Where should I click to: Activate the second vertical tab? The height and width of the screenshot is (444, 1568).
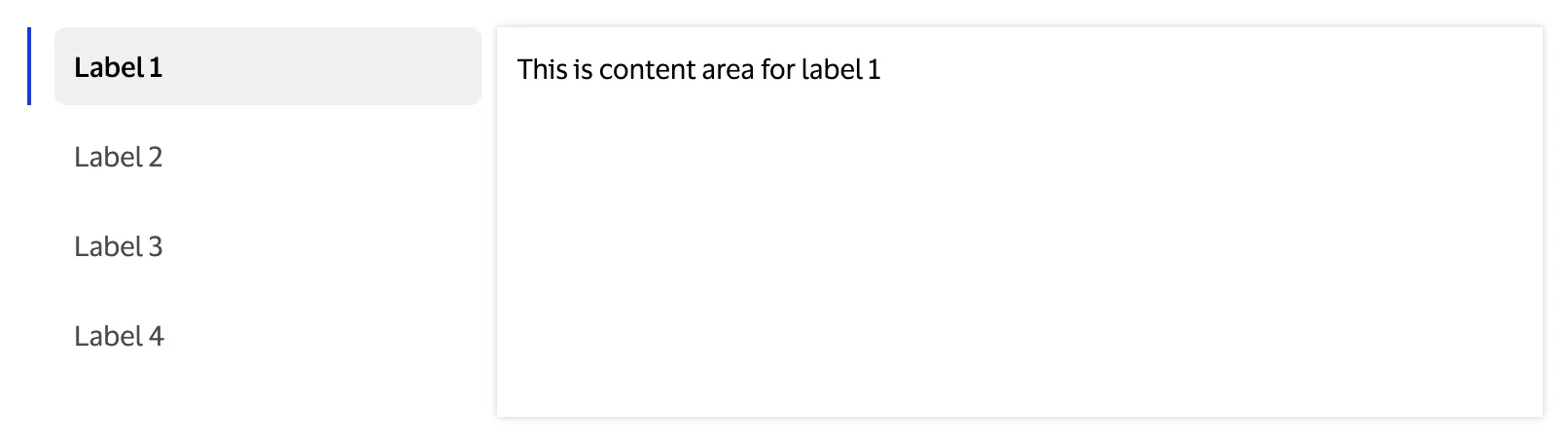[118, 157]
